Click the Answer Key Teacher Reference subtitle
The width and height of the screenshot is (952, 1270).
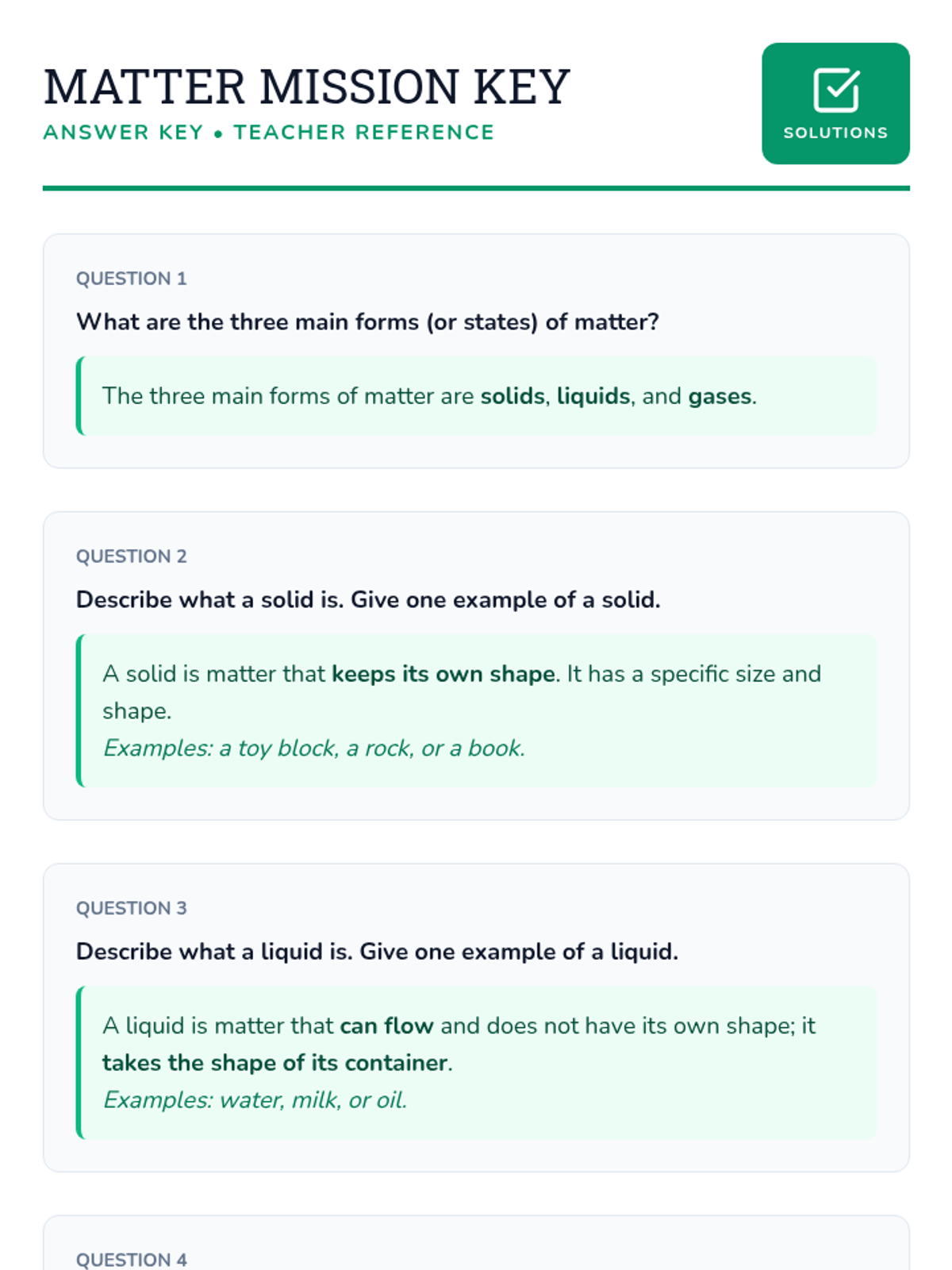click(268, 133)
